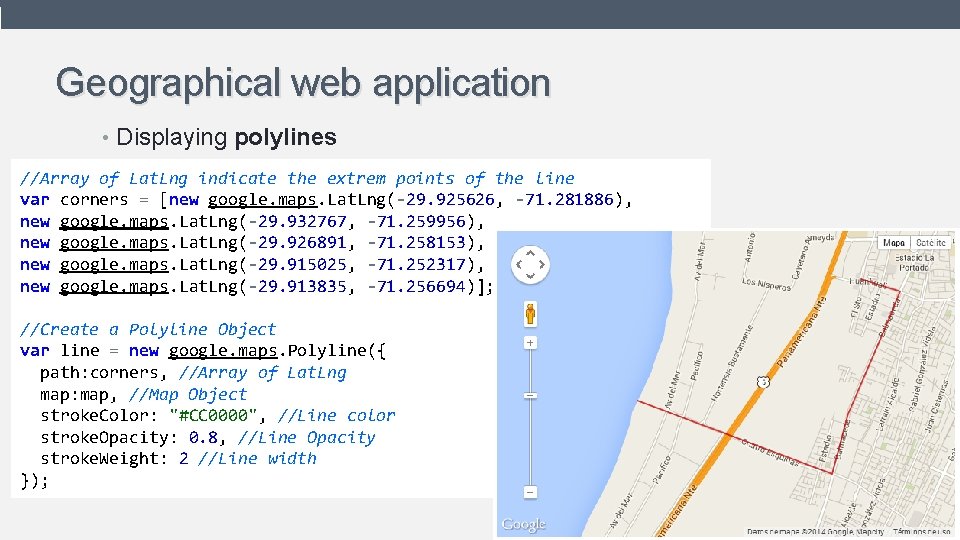Click the strokeOpacity: 0.8 line
The width and height of the screenshot is (960, 540).
point(208,437)
